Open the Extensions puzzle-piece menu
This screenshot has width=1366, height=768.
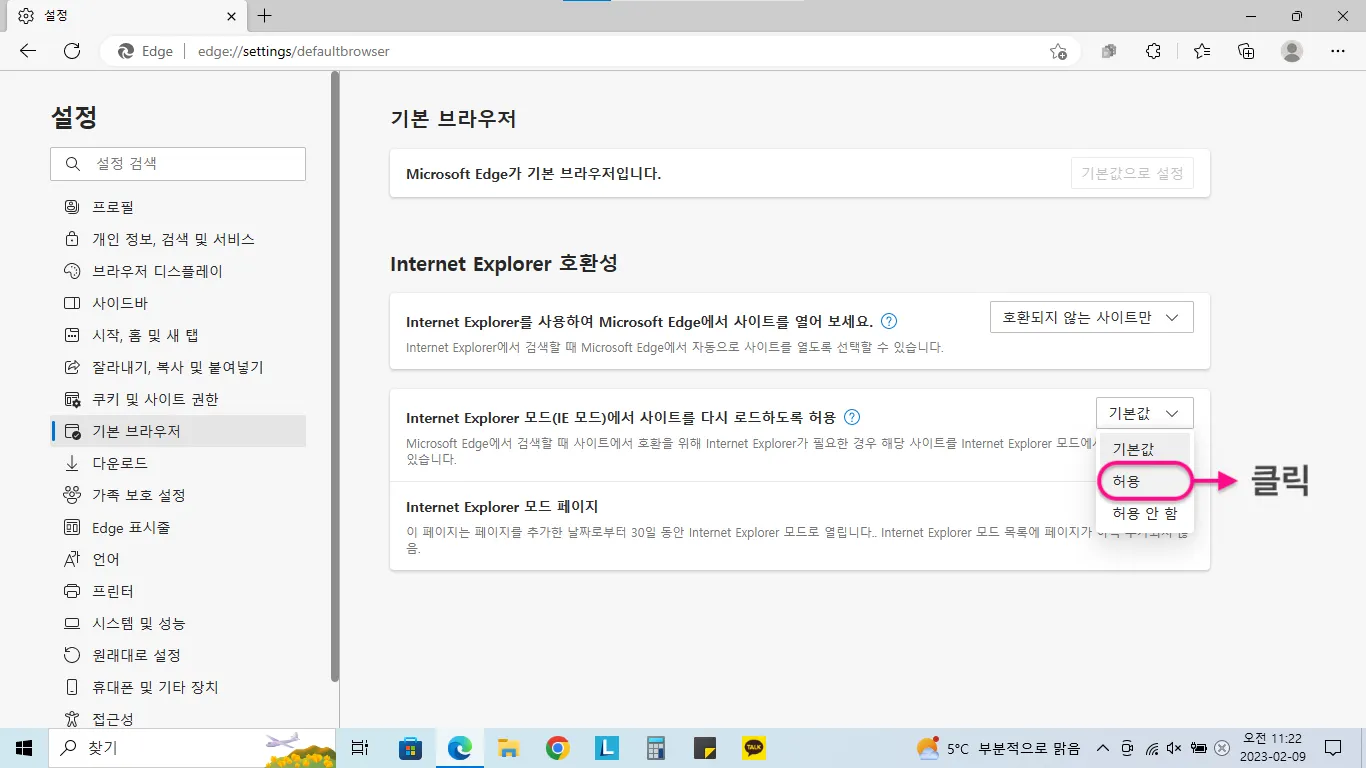(x=1153, y=51)
